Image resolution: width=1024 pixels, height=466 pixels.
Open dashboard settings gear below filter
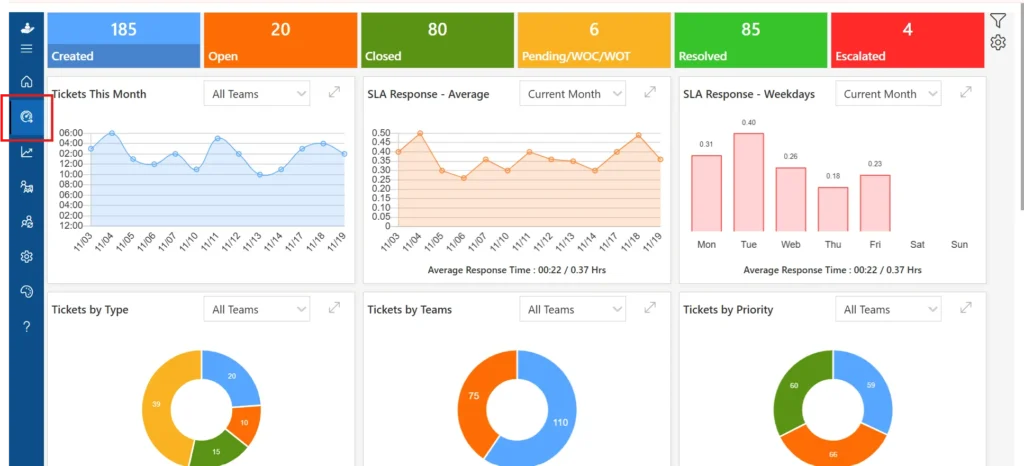(997, 42)
